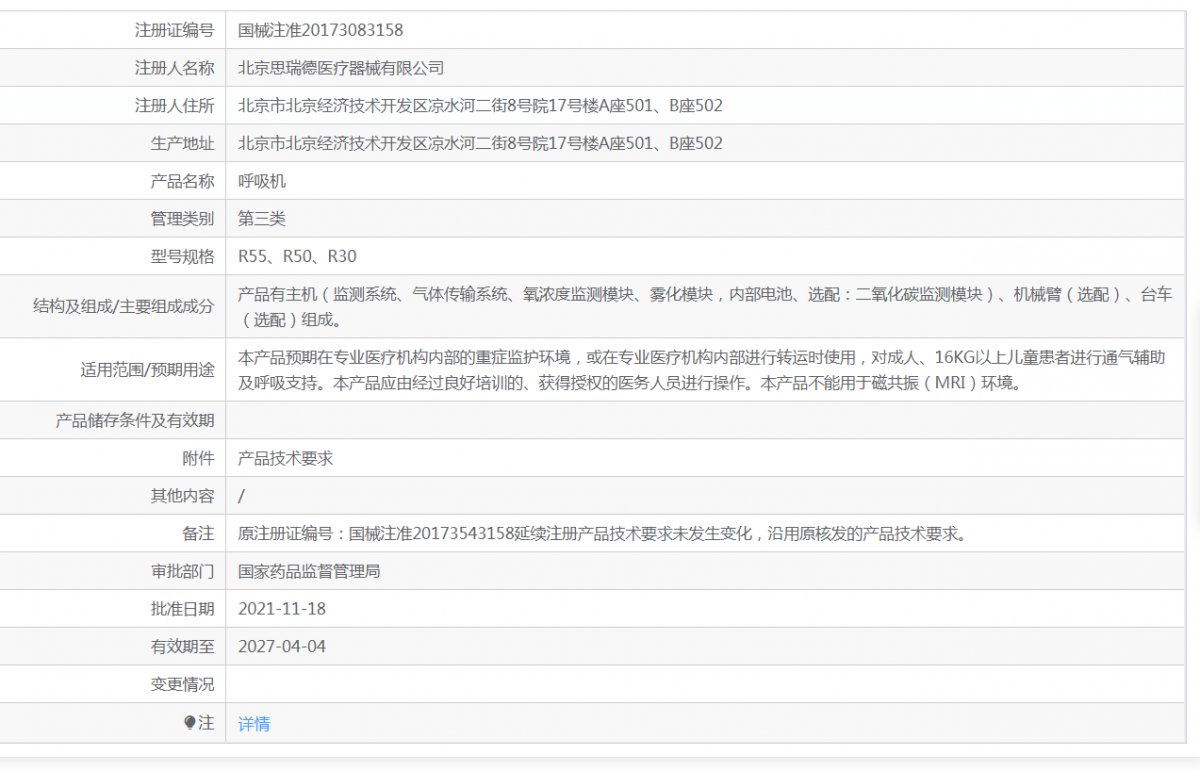Select attachment value 产品技术要求
Image resolution: width=1200 pixels, height=771 pixels.
point(285,458)
